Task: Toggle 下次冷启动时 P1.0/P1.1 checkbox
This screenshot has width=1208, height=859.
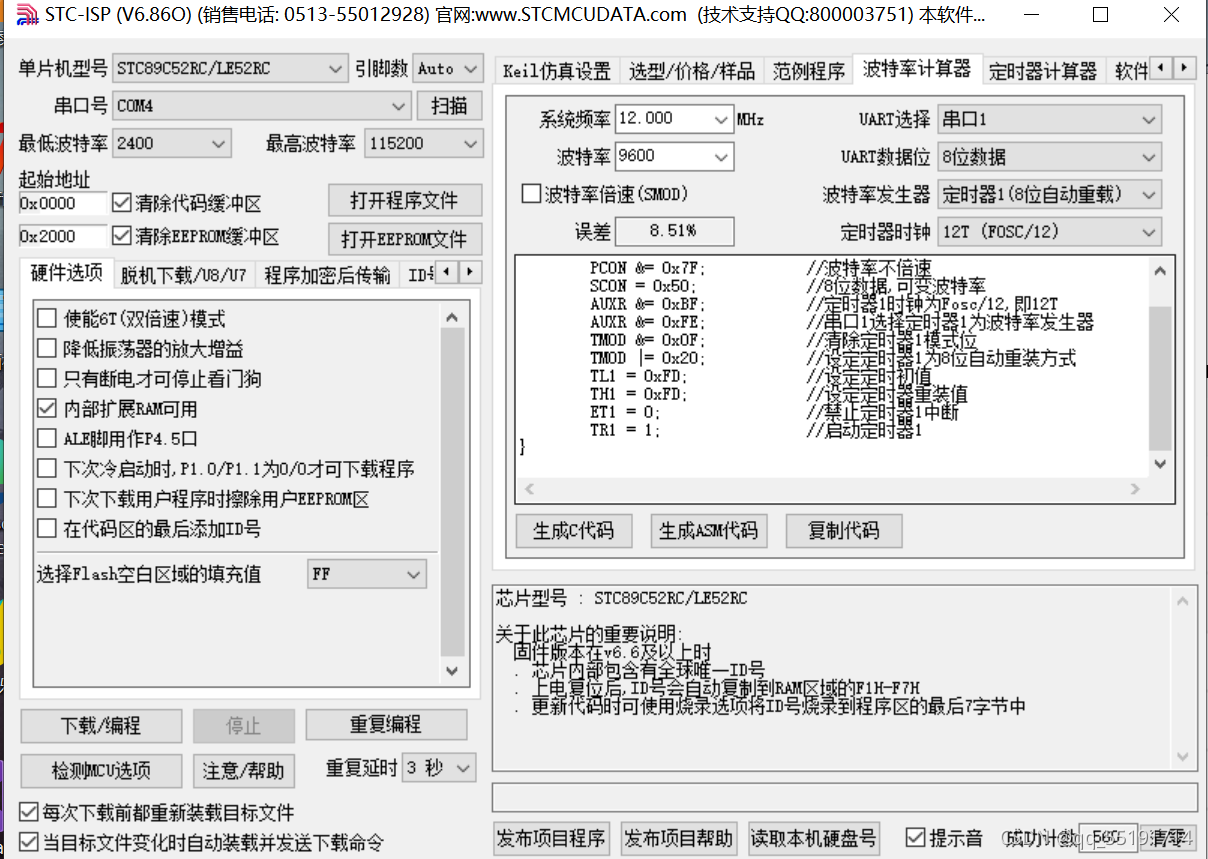Action: (46, 469)
